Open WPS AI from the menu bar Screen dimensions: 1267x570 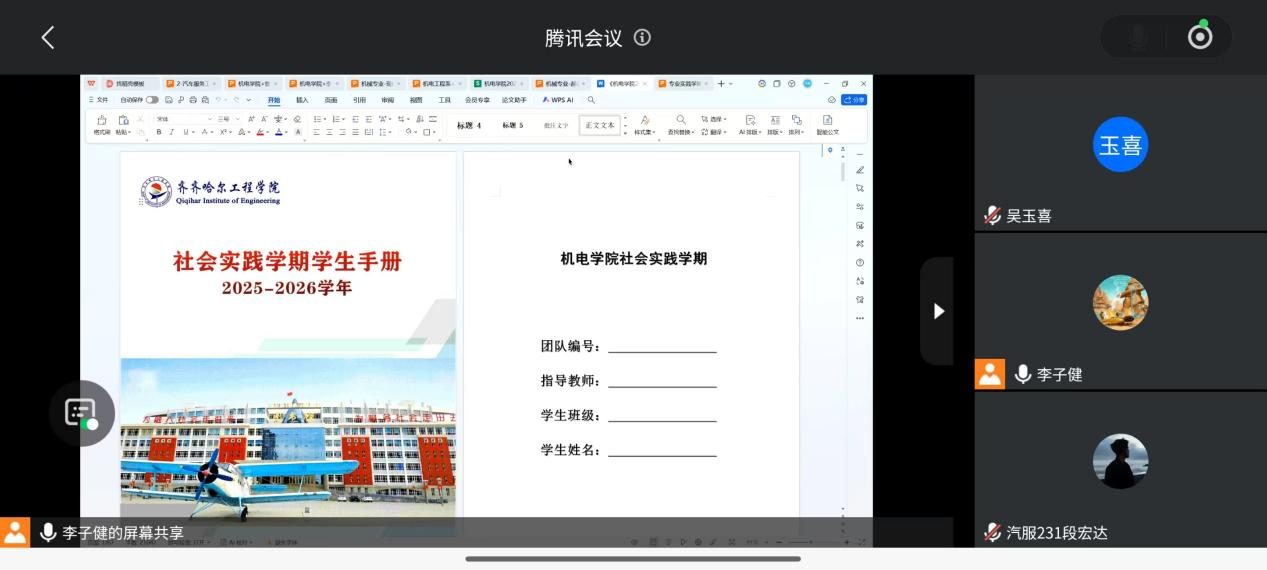(x=558, y=100)
